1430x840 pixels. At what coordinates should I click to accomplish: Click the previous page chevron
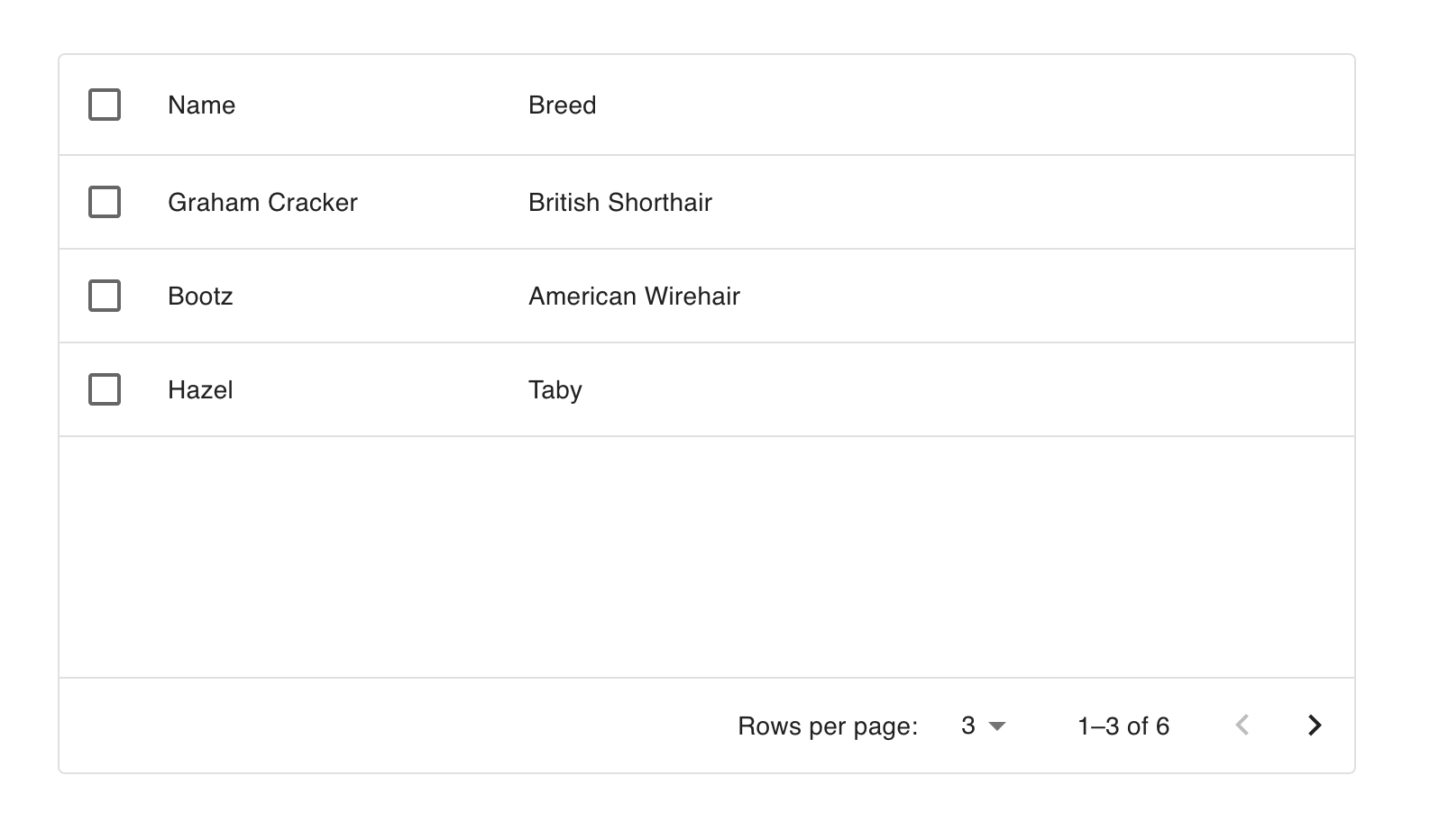(1242, 726)
